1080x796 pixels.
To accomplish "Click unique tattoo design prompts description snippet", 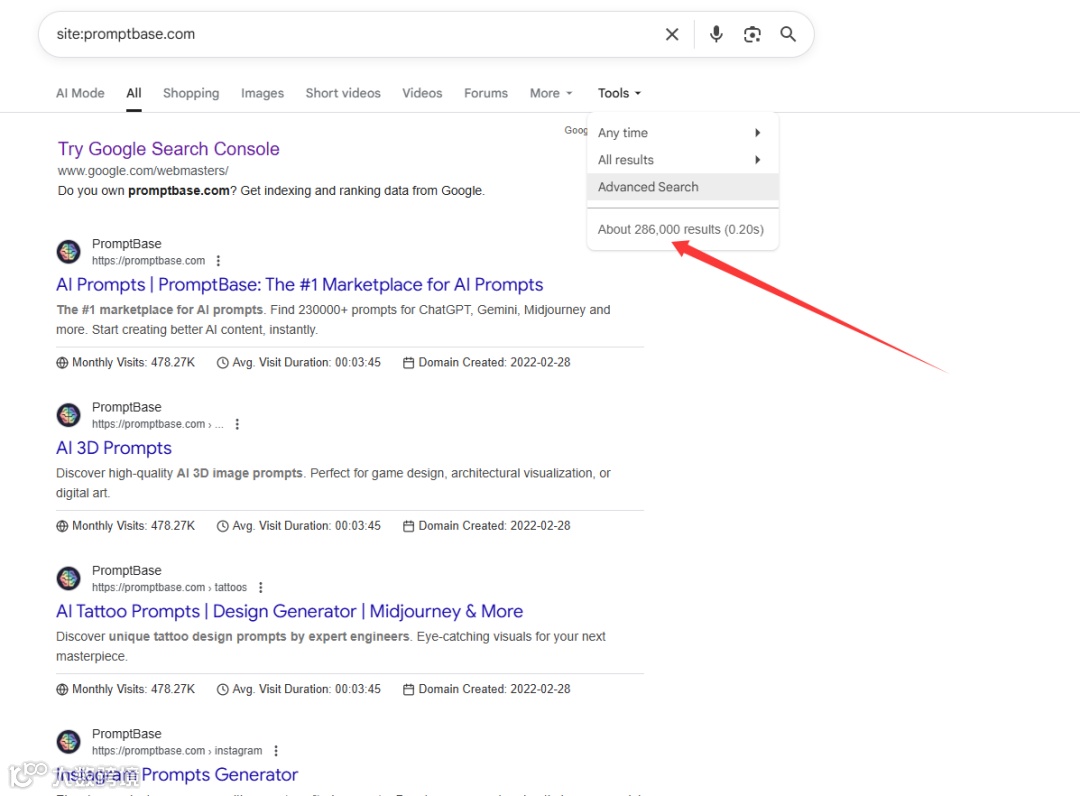I will tap(331, 646).
